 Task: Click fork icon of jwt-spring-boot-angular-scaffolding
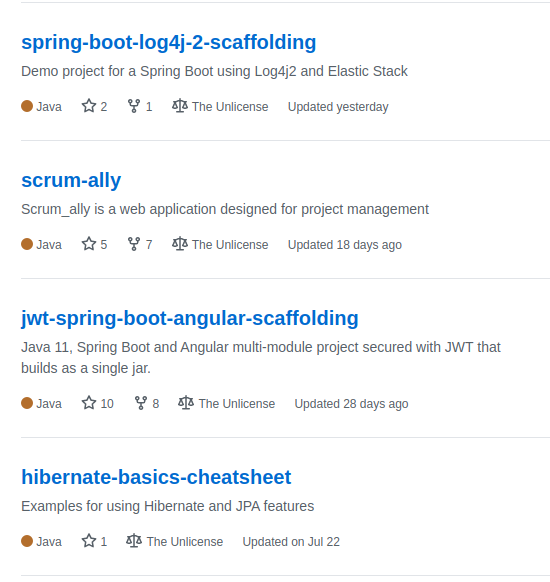[141, 403]
